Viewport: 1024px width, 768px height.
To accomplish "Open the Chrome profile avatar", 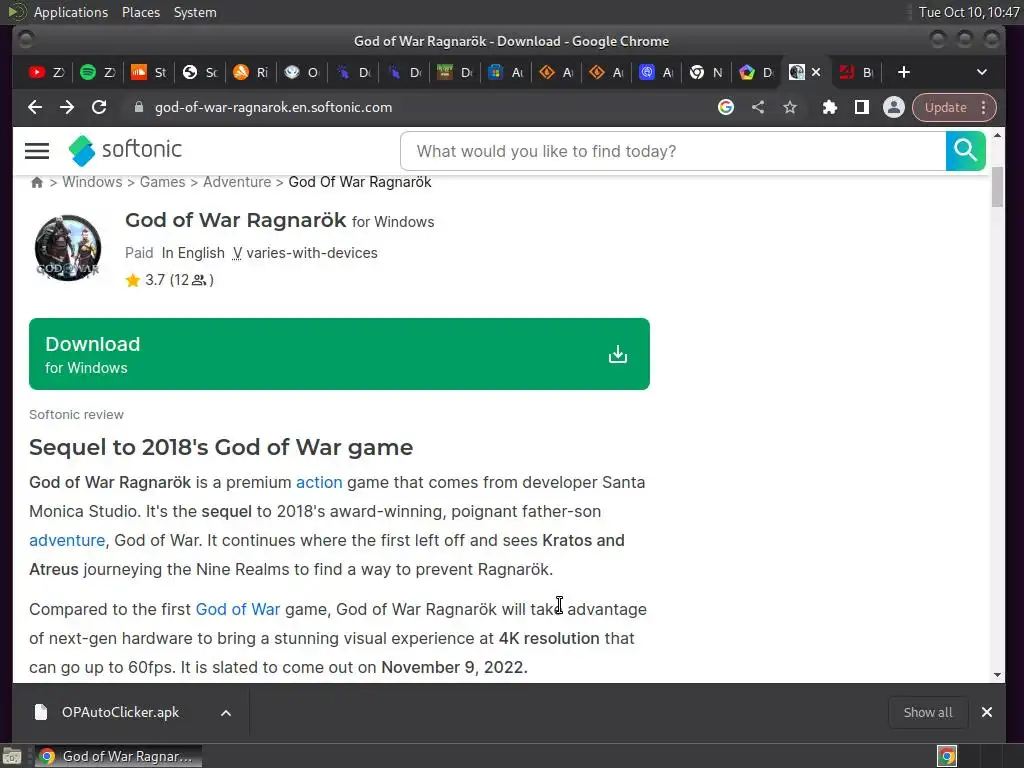I will [x=893, y=107].
